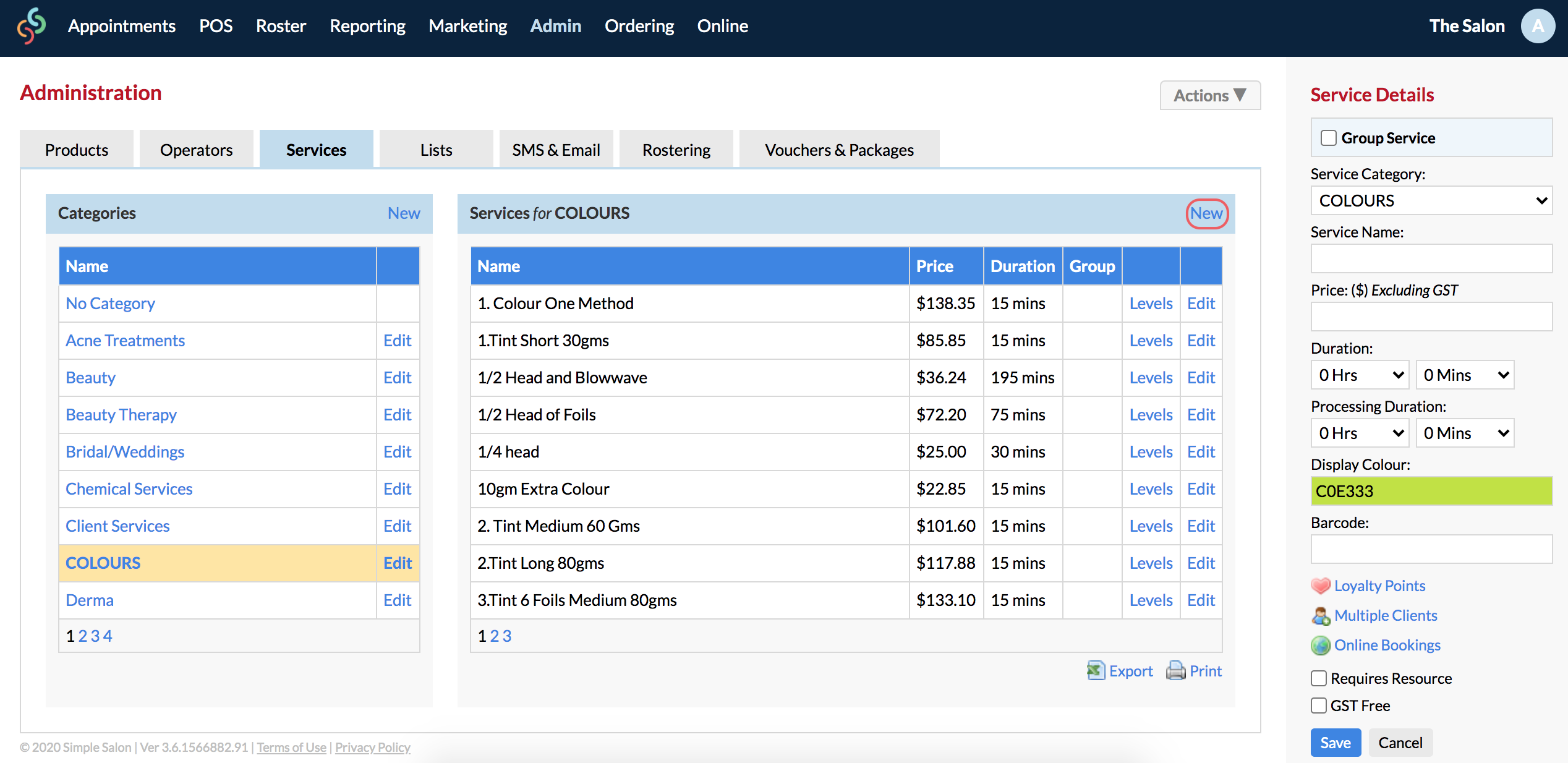Create a New category
This screenshot has height=763, width=1568.
tap(404, 213)
